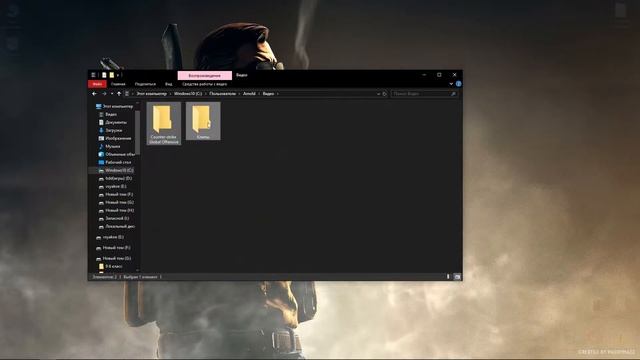Screen dimensions: 640x360
Task: Open Объемные объекты in navigation pane
Action: [x=117, y=154]
